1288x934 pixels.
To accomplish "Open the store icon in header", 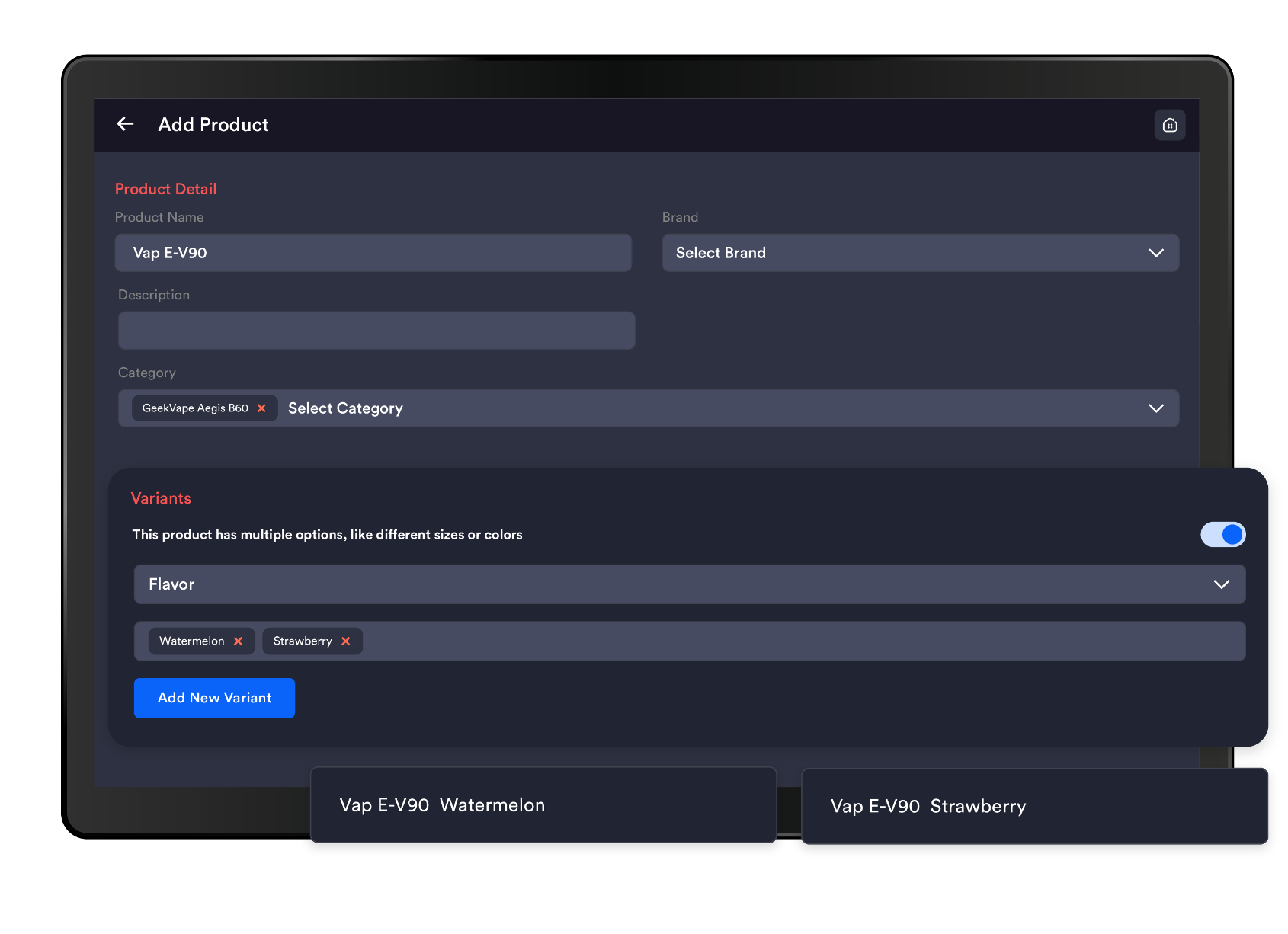I will click(1169, 125).
